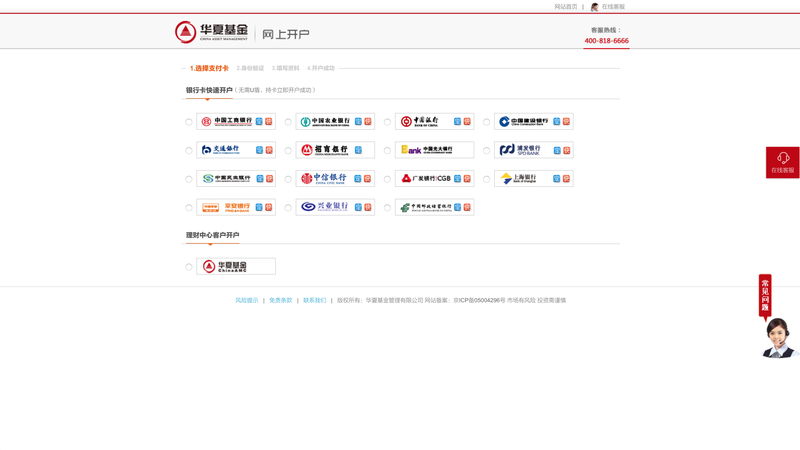Click the red badge icon on 交通银行 card
The image size is (800, 450).
tap(269, 150)
